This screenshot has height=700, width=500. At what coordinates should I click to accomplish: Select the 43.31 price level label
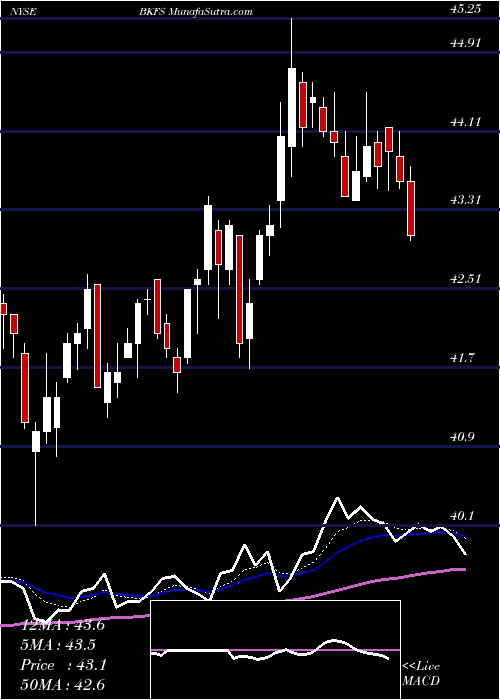[x=466, y=200]
